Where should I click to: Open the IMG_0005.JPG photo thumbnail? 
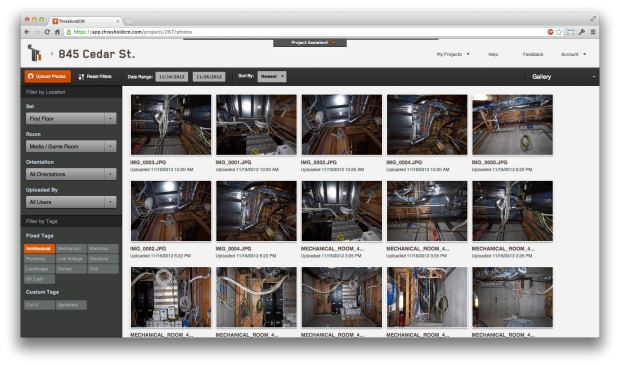[512, 125]
